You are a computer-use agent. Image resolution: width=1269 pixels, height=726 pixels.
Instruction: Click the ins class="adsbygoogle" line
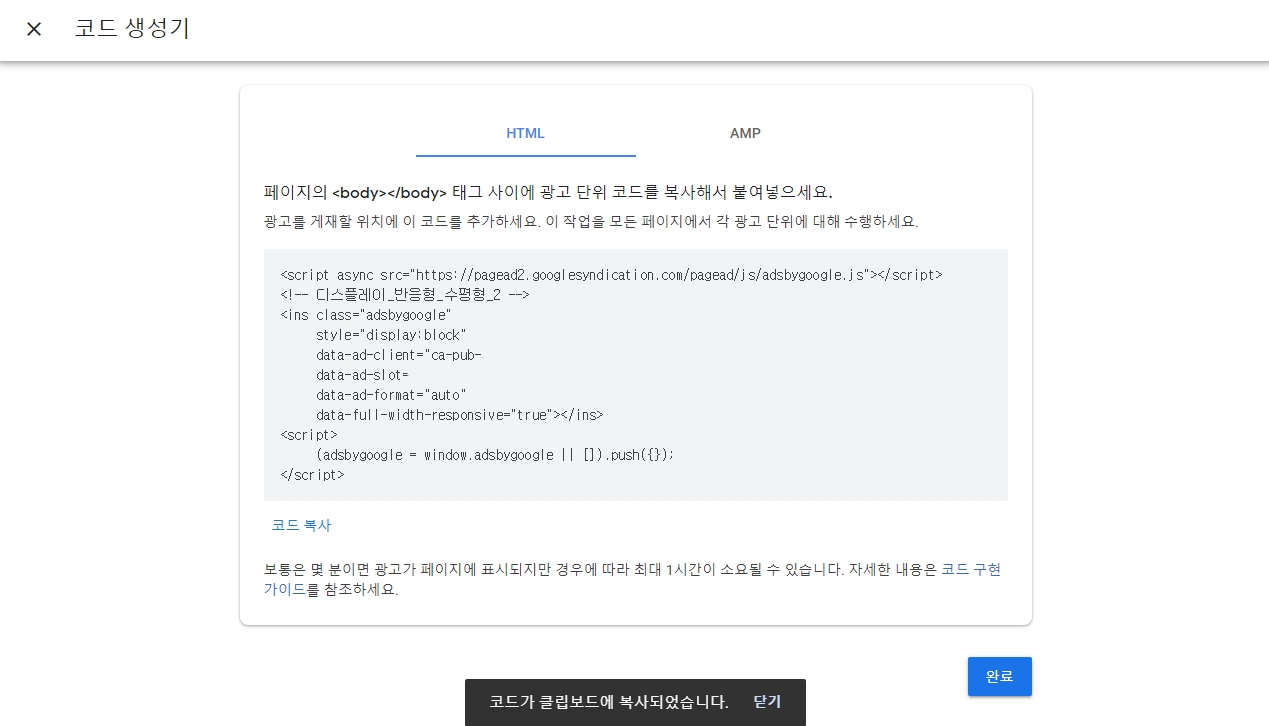pos(366,315)
